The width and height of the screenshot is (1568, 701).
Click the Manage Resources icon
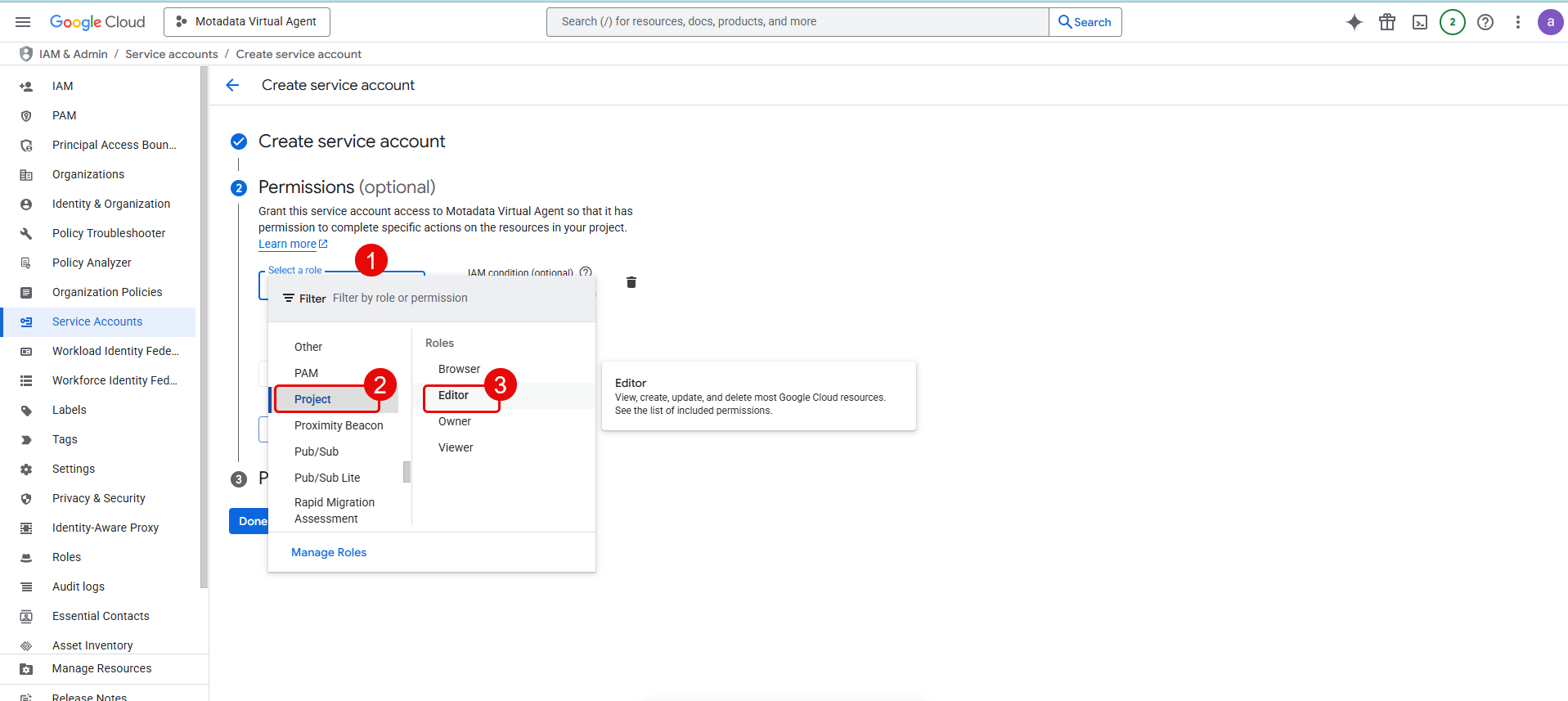(26, 668)
